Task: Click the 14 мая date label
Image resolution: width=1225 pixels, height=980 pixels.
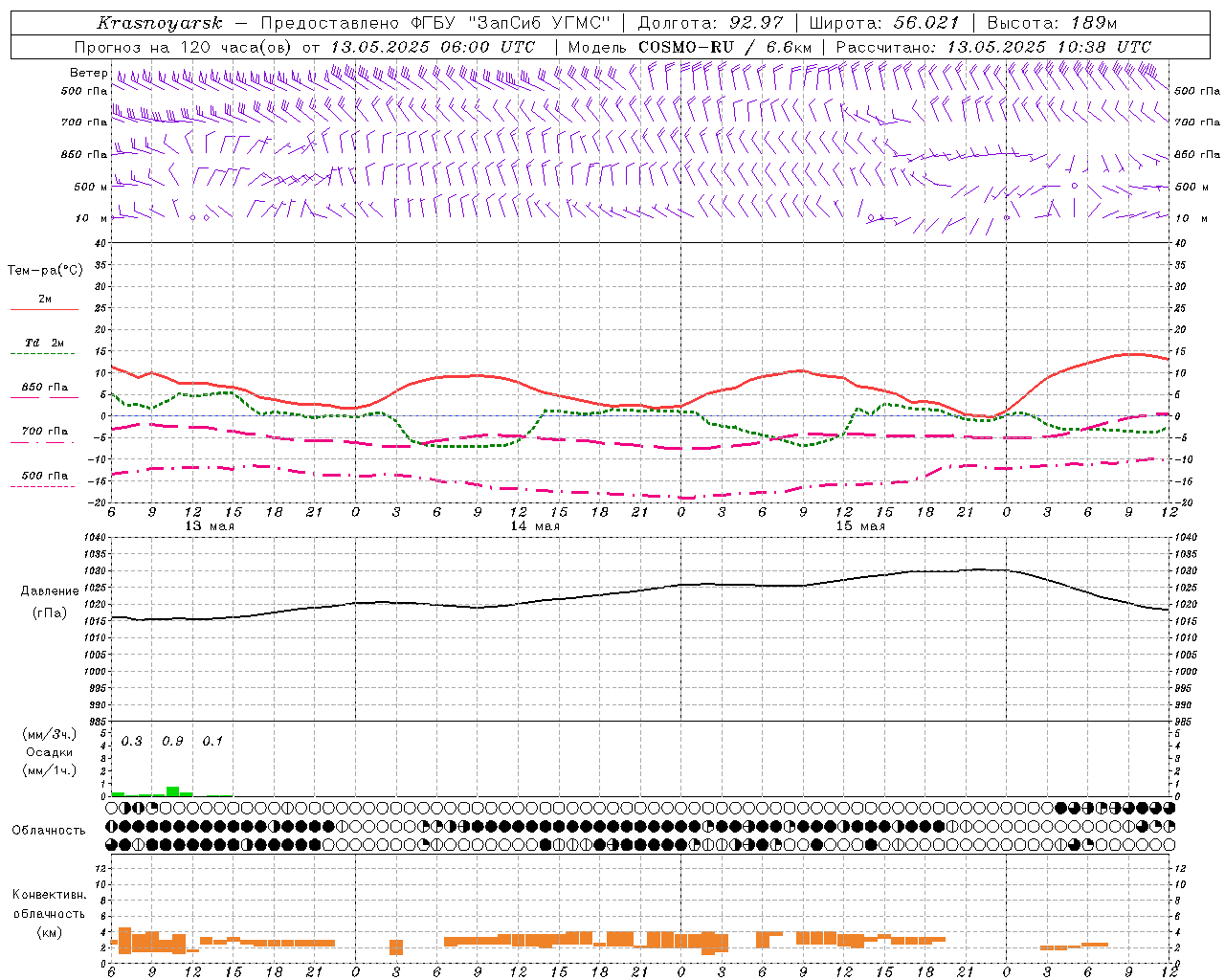Action: (535, 526)
